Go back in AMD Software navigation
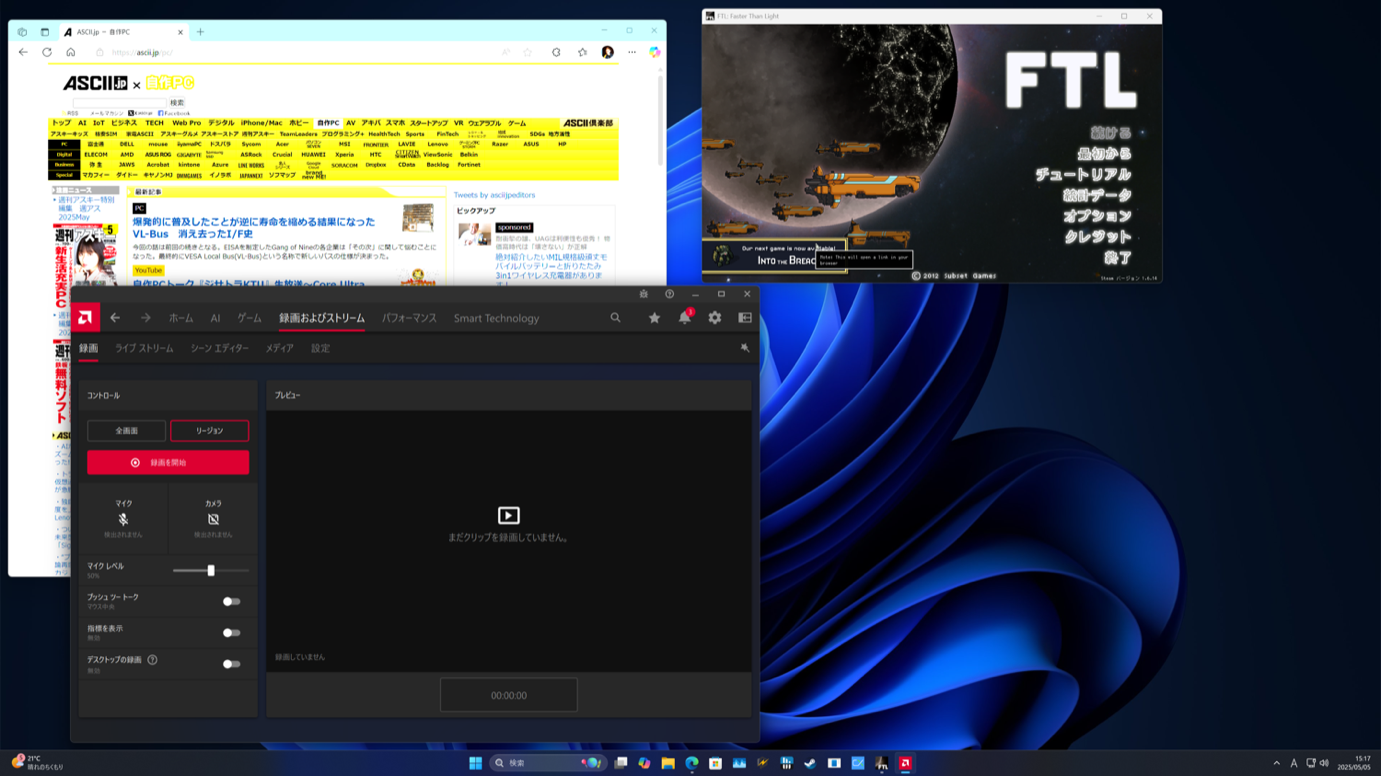 point(115,318)
